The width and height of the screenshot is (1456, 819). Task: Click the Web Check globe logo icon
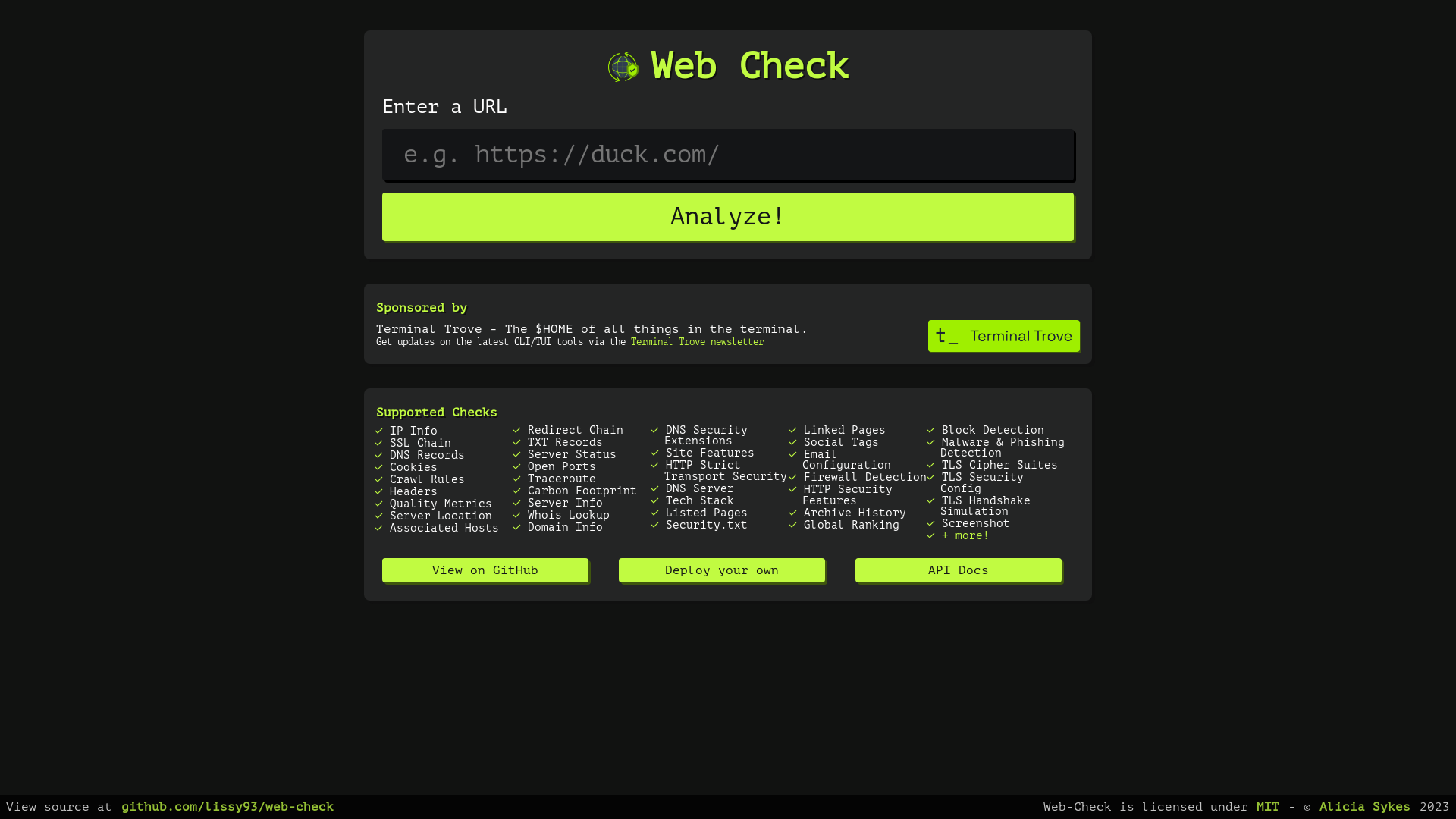click(623, 67)
